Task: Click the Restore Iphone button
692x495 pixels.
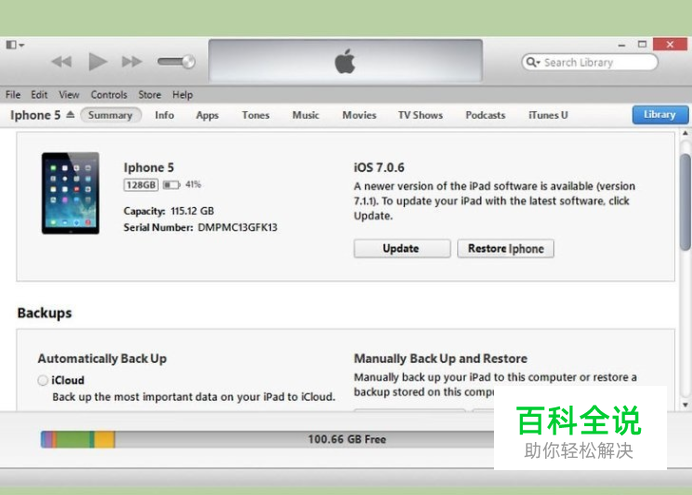Action: (506, 248)
